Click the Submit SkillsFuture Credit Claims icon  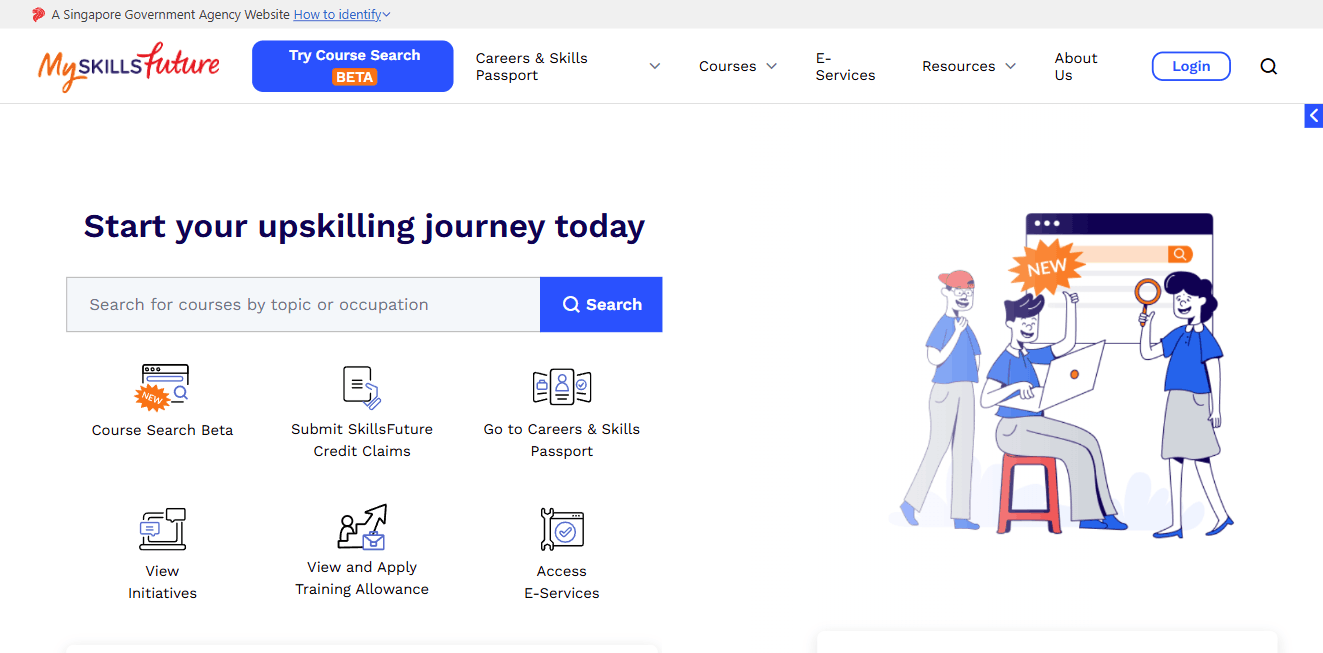[x=362, y=387]
